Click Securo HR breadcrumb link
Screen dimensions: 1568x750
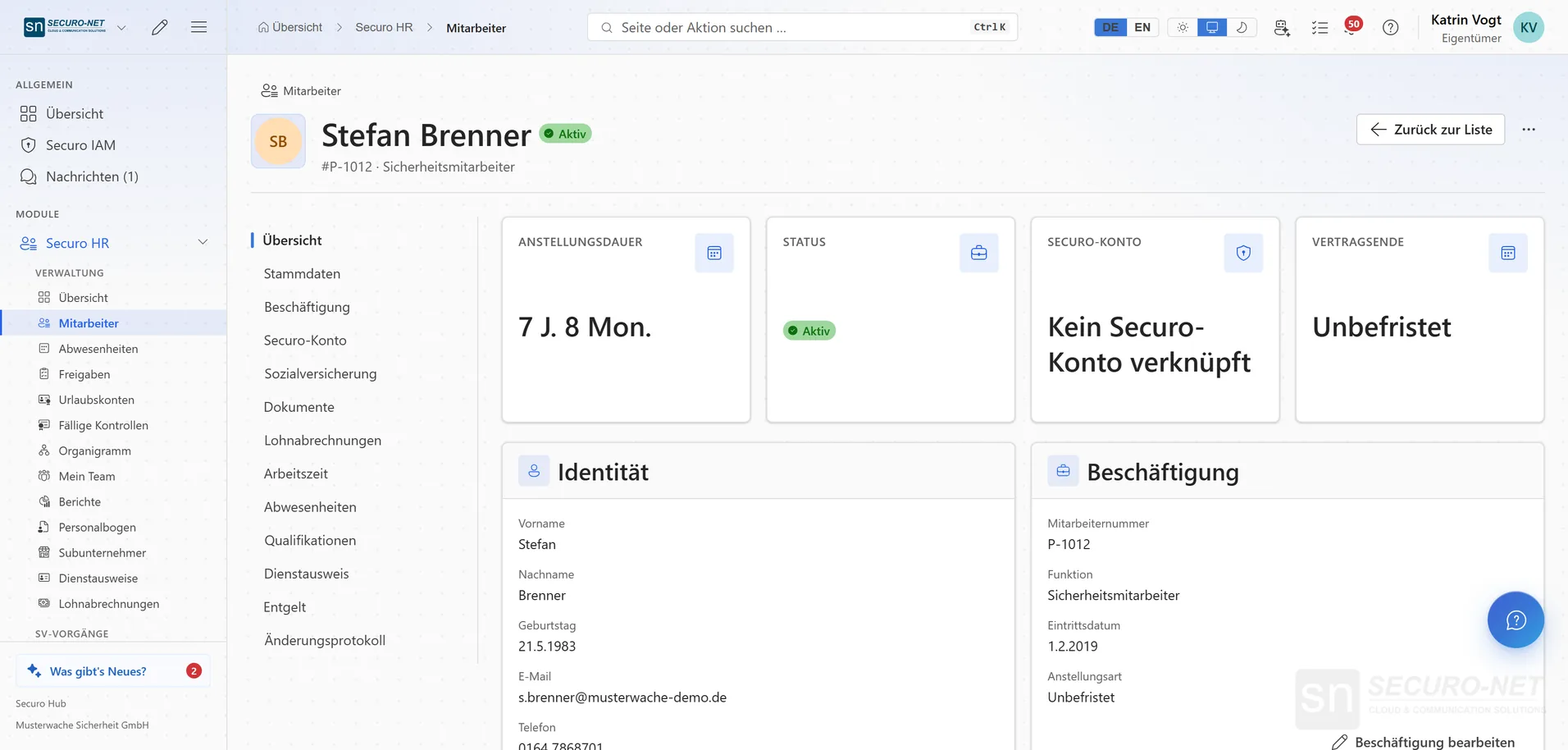point(384,27)
